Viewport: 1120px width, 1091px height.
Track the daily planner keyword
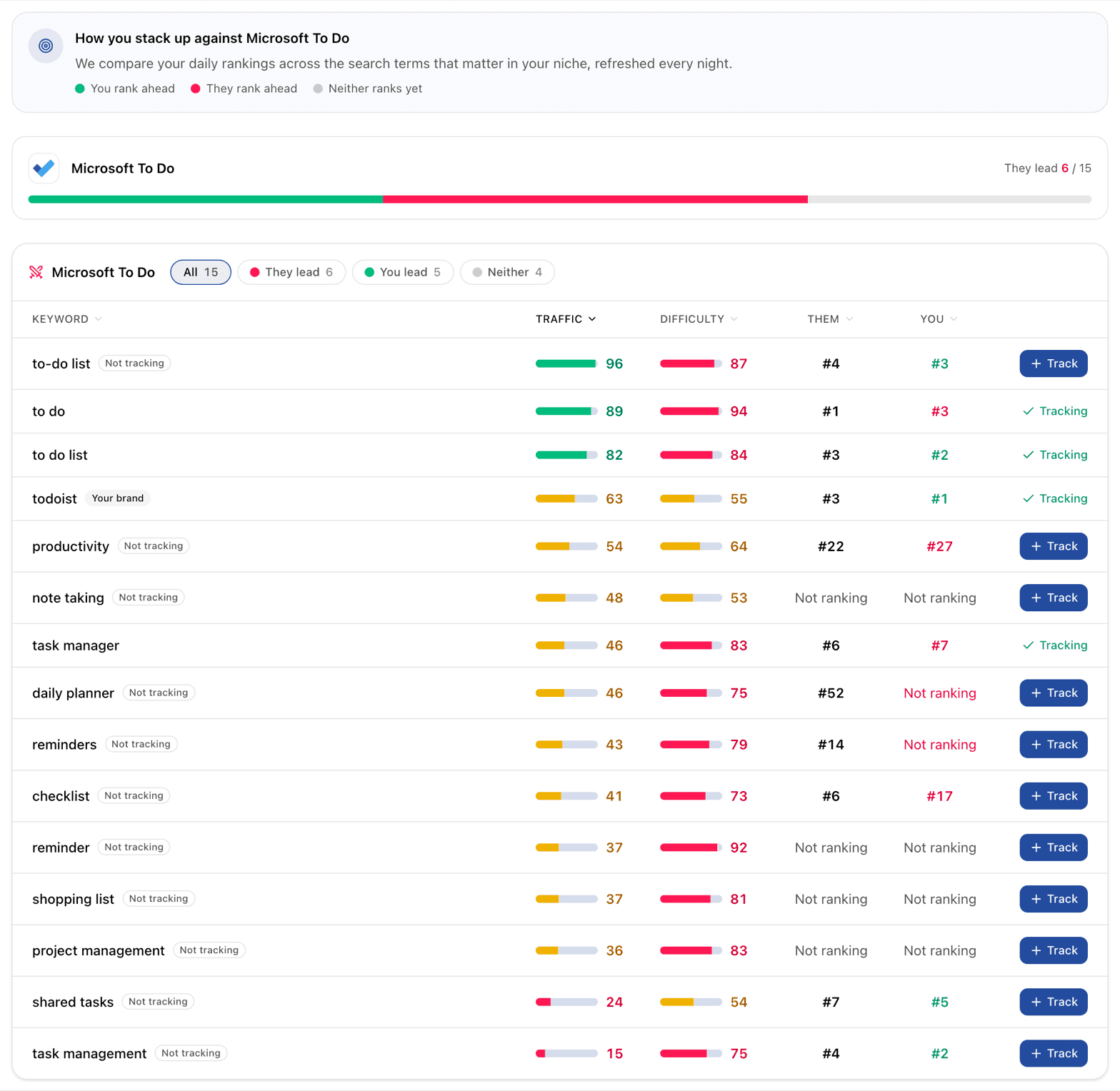click(x=1054, y=693)
